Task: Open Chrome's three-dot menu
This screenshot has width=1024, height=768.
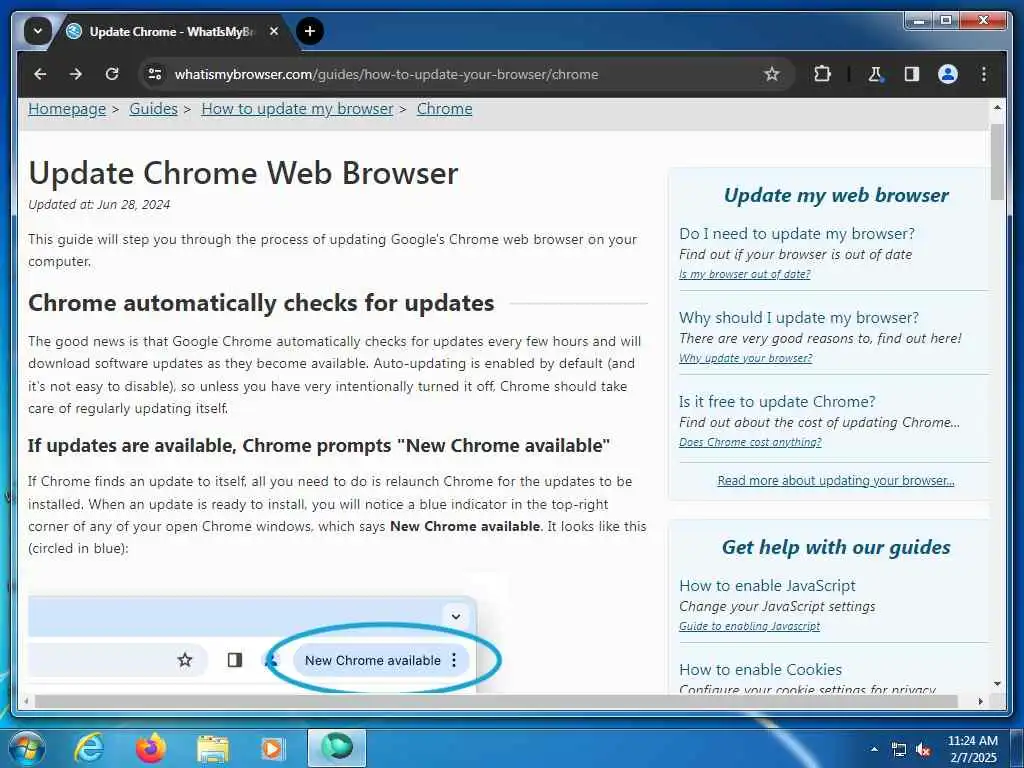Action: [x=984, y=74]
